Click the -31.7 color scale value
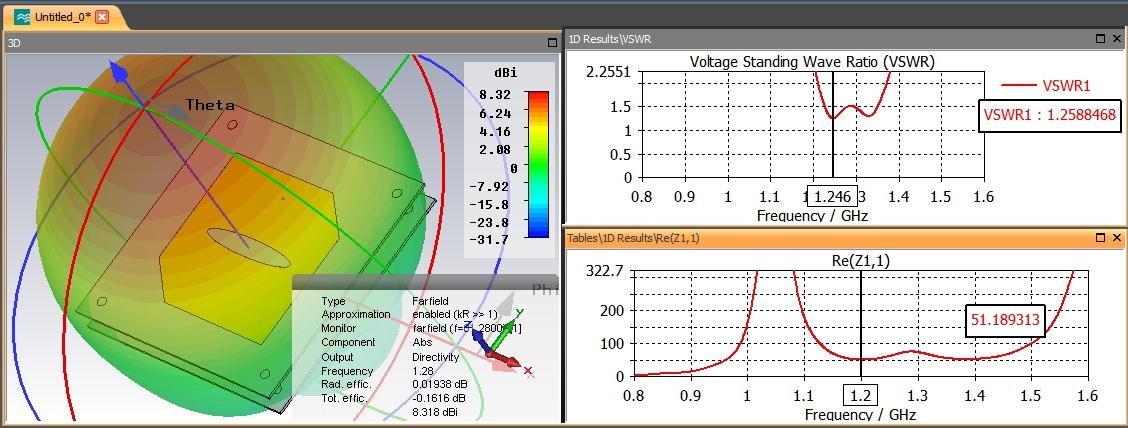Image resolution: width=1128 pixels, height=428 pixels. tap(489, 240)
